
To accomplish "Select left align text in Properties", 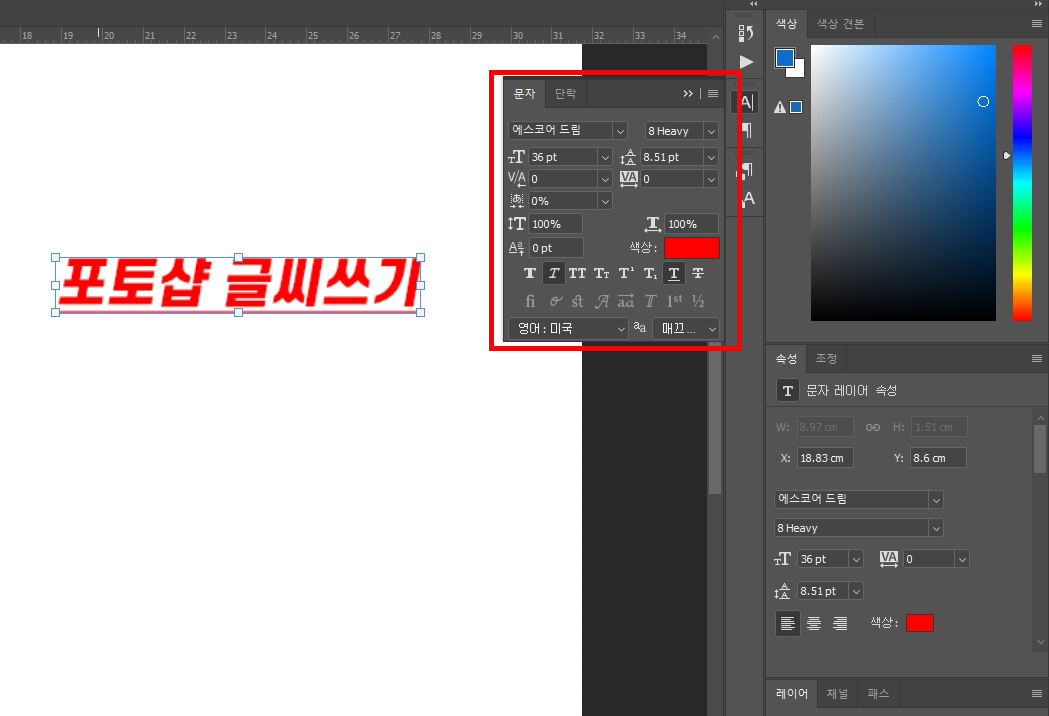I will pyautogui.click(x=787, y=624).
